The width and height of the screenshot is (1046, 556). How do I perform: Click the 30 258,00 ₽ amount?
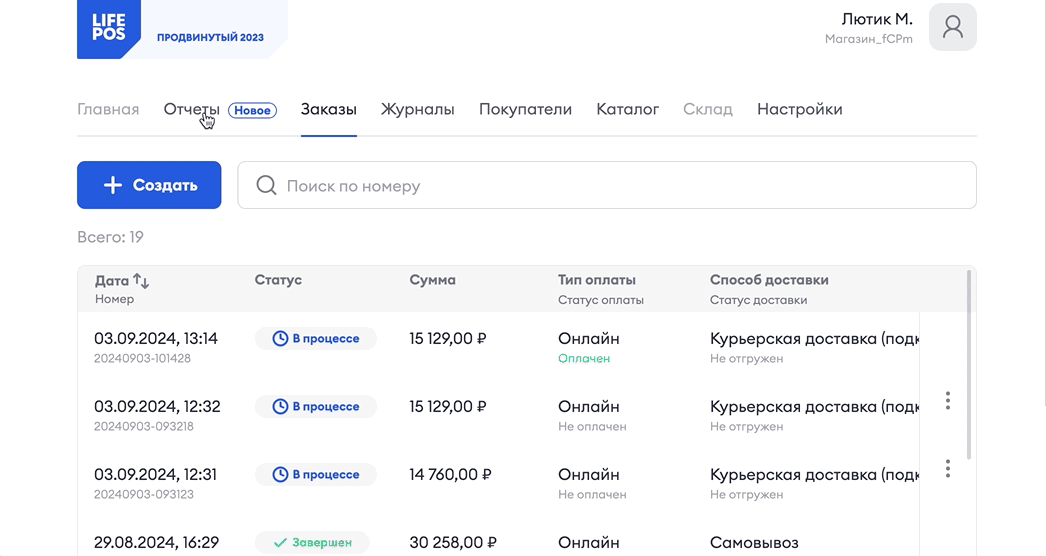(453, 543)
